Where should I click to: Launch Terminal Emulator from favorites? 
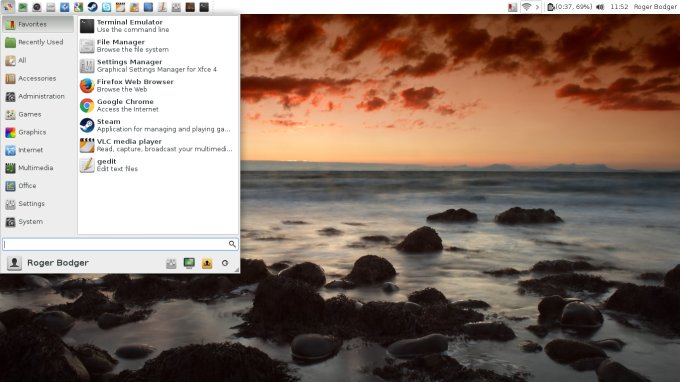(x=158, y=26)
